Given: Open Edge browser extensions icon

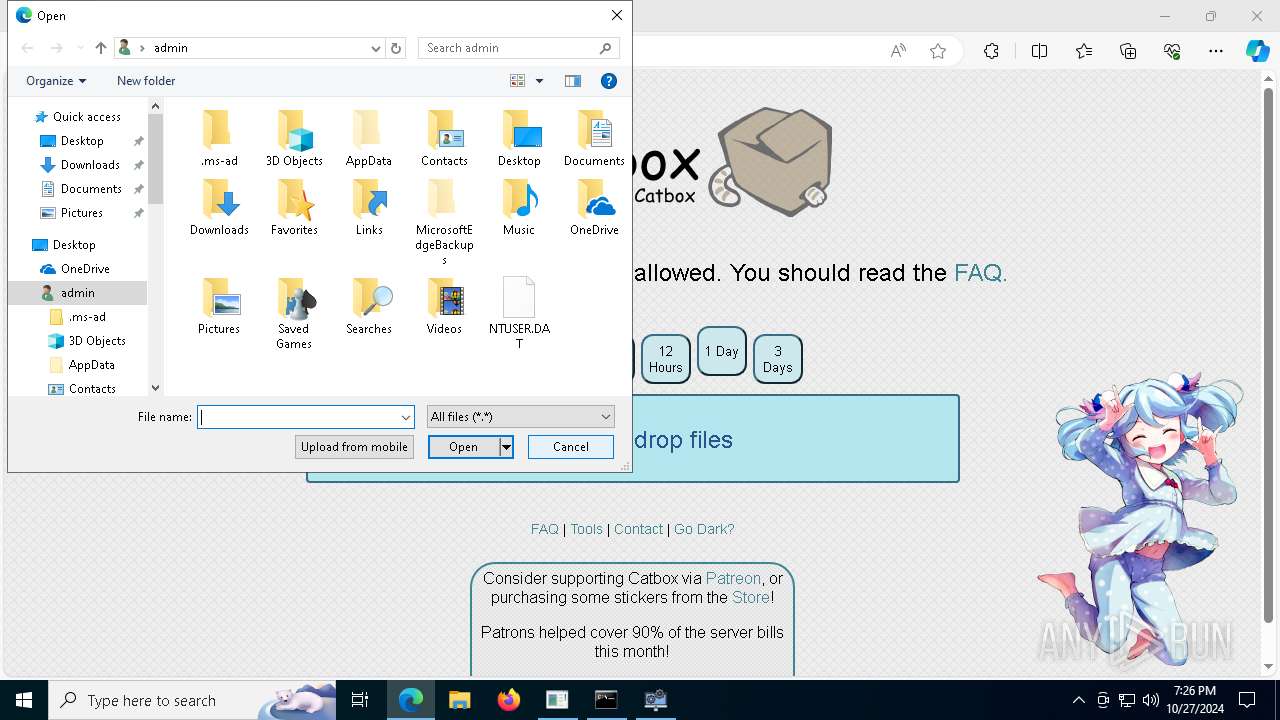Looking at the screenshot, I should click(x=991, y=51).
